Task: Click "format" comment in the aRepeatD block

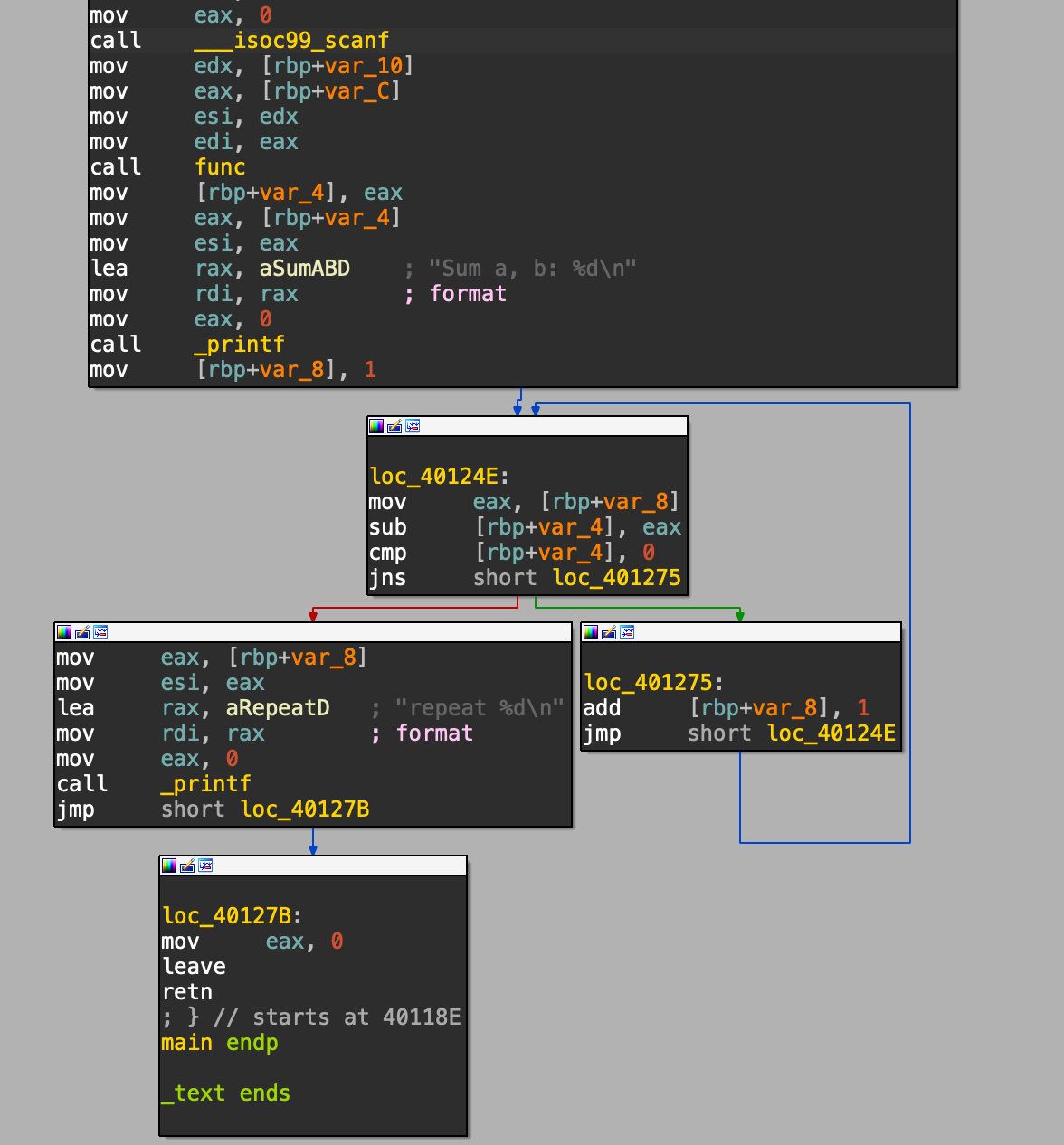Action: pos(434,733)
